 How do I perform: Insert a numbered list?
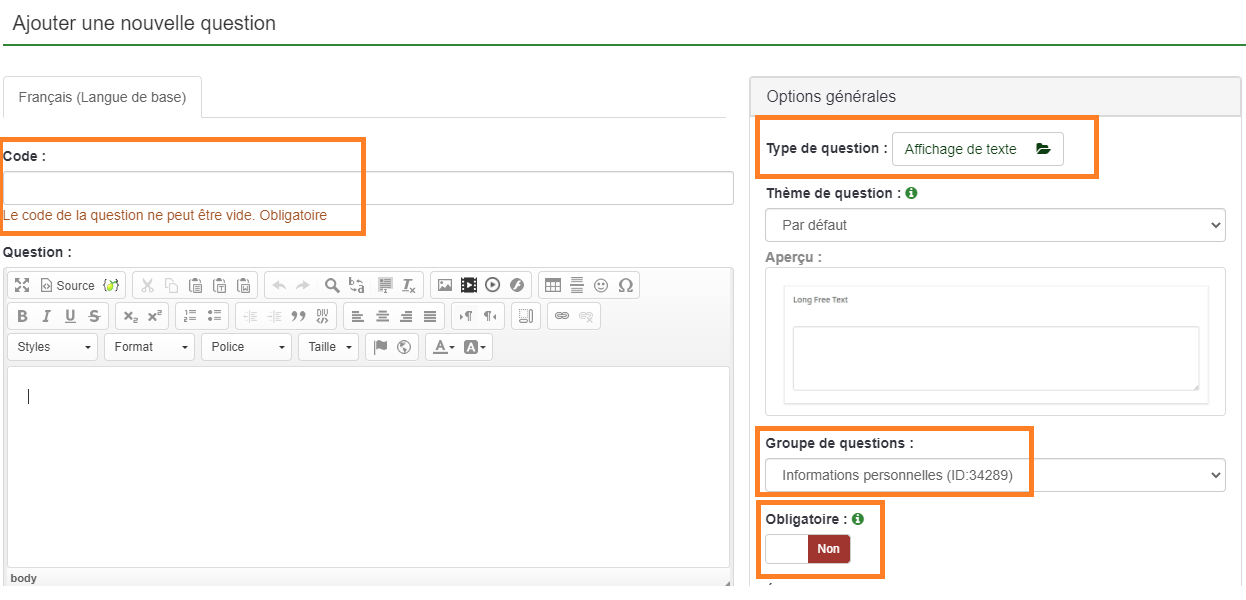coord(190,316)
